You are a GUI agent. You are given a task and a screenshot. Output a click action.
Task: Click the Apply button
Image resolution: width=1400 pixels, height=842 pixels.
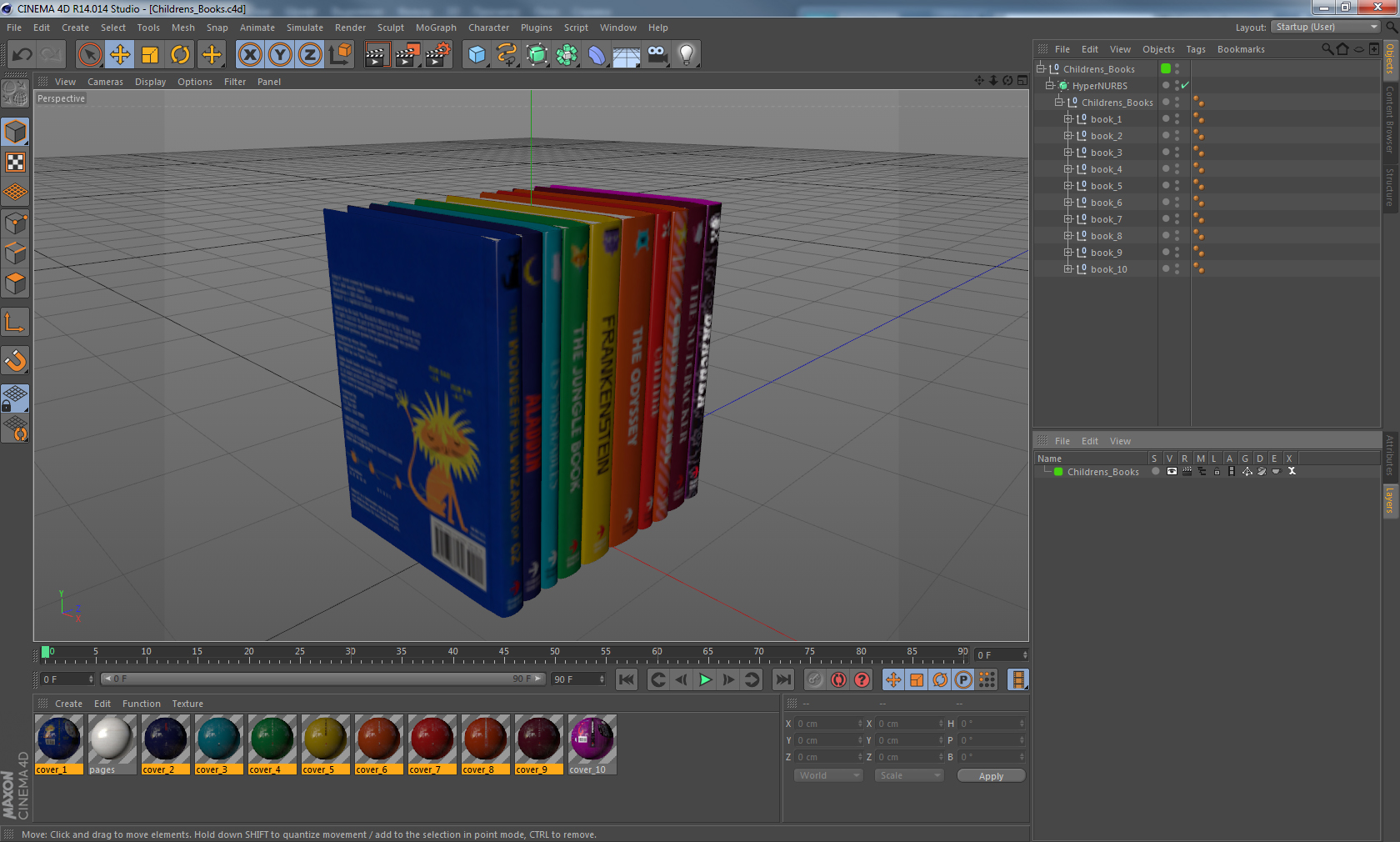[991, 776]
